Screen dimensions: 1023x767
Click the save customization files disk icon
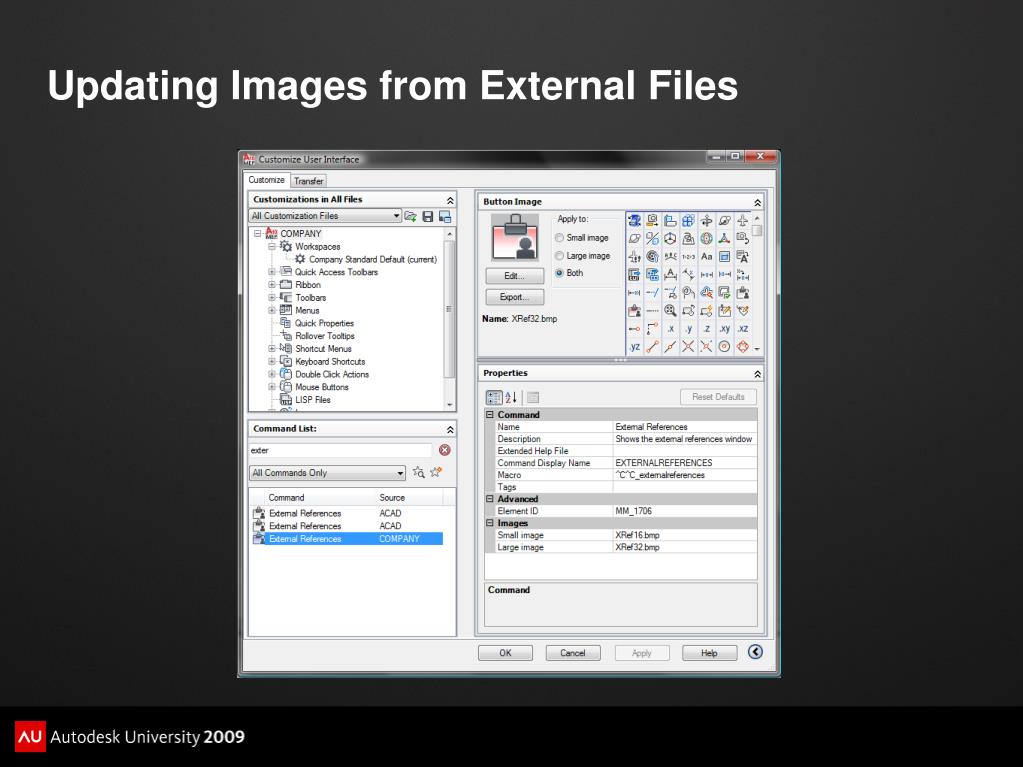tap(428, 216)
